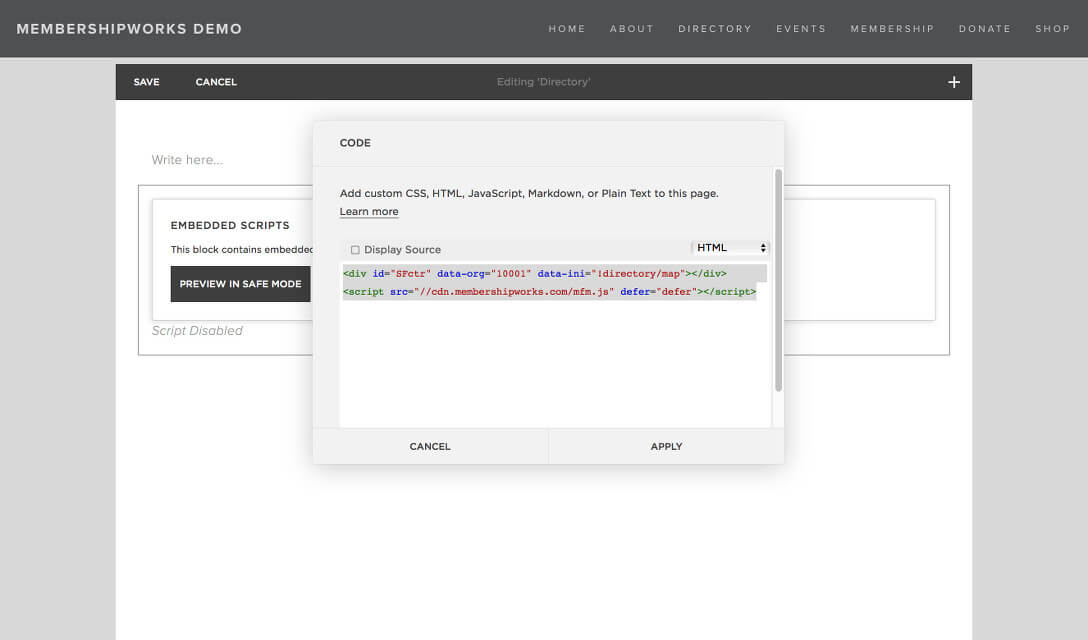
Task: Select DONATE in the navigation bar
Action: coord(984,29)
